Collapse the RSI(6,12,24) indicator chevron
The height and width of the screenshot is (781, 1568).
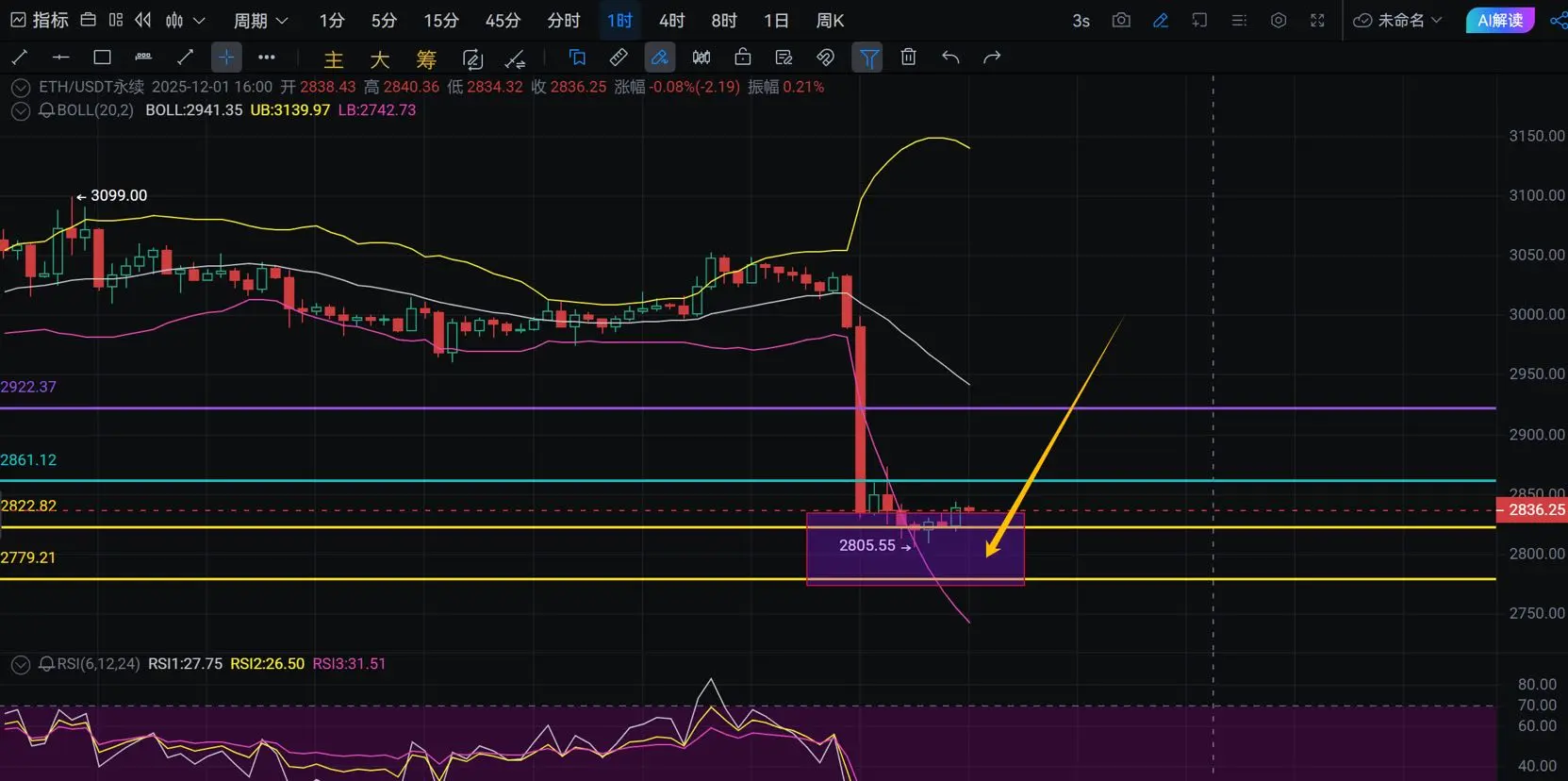pos(21,665)
